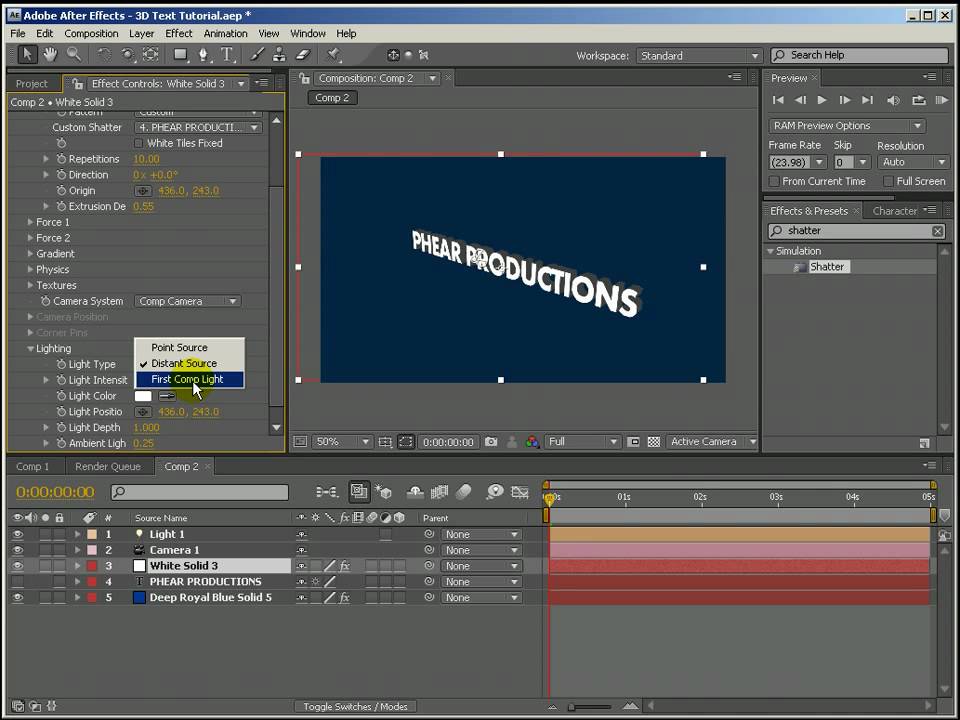960x720 pixels.
Task: Show the PHEAR PRODUCTIONS layer
Action: (18, 582)
